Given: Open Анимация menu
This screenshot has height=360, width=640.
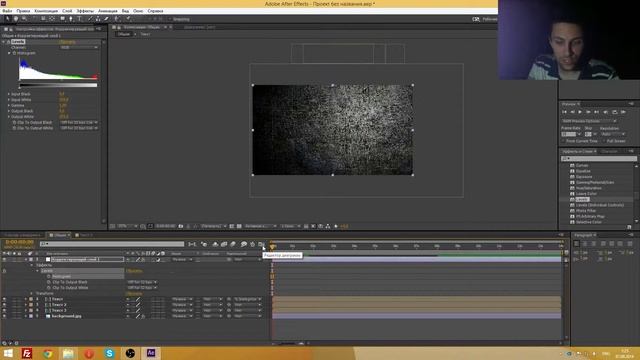Looking at the screenshot, I should coord(108,11).
